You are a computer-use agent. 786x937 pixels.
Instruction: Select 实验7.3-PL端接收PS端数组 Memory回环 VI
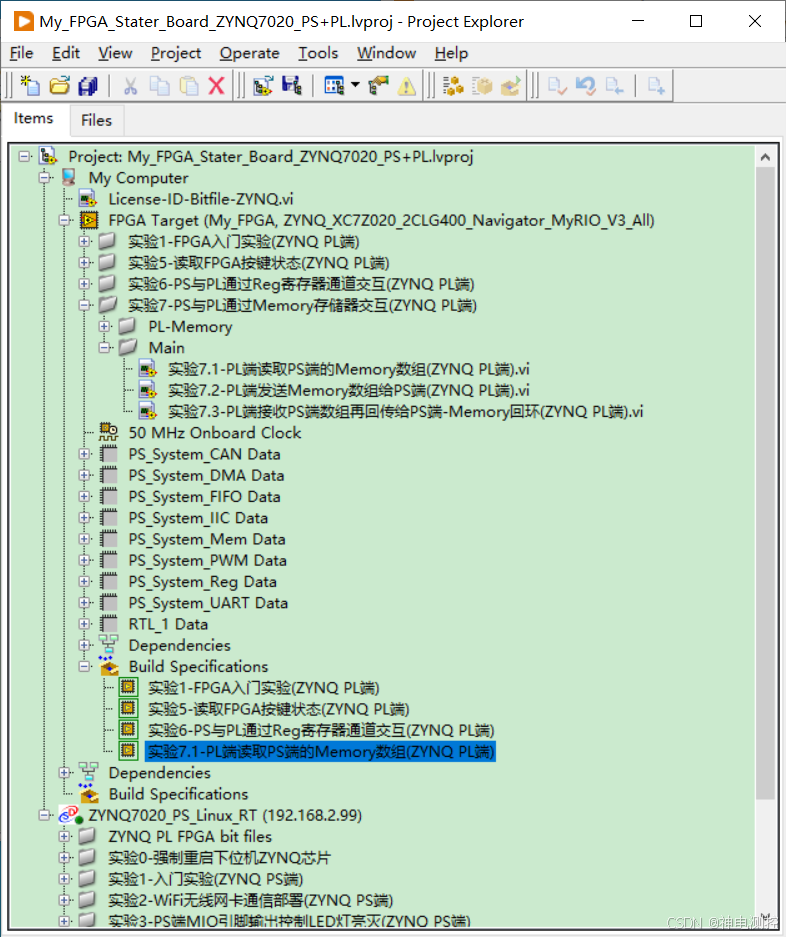click(x=405, y=411)
